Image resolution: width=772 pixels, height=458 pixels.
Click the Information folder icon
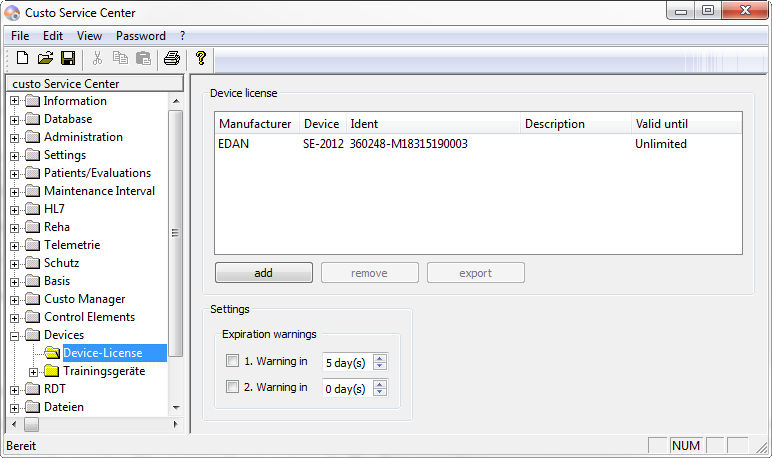pyautogui.click(x=32, y=101)
